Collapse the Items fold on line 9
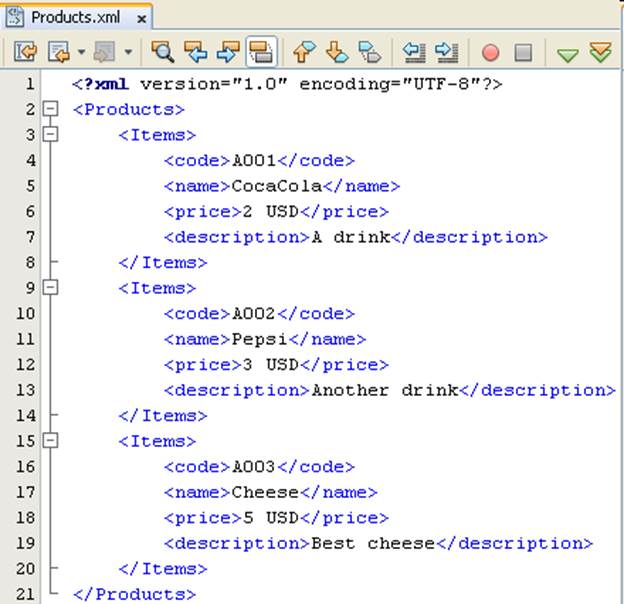The width and height of the screenshot is (624, 604). 51,287
